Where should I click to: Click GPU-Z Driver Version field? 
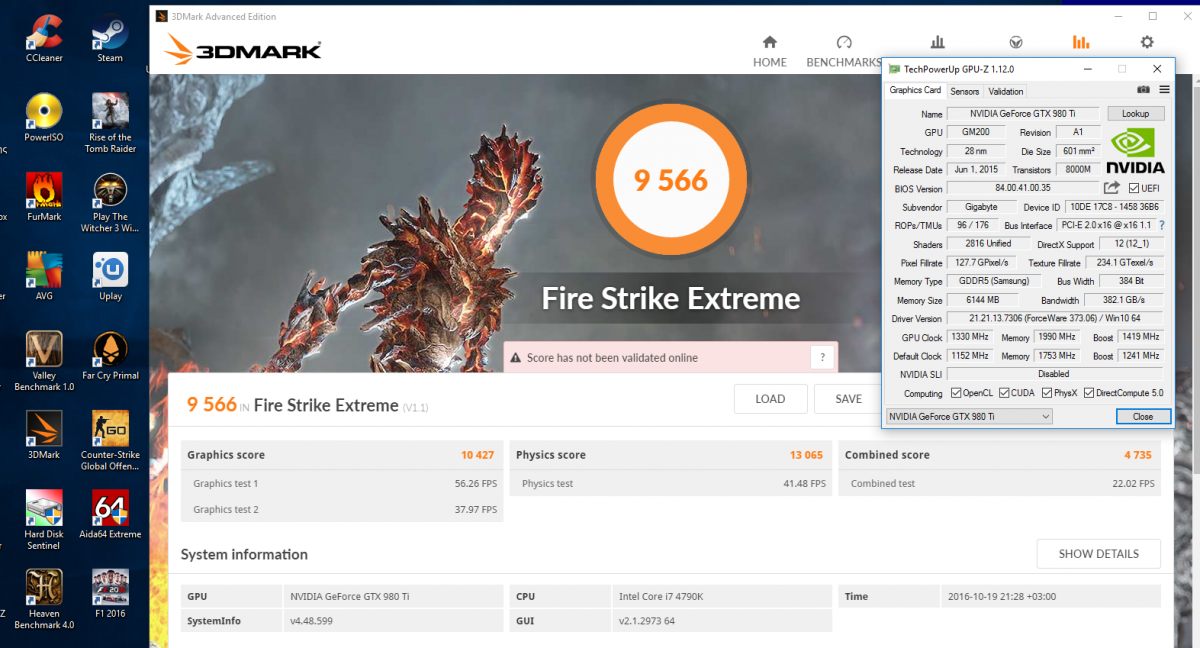(x=1055, y=318)
